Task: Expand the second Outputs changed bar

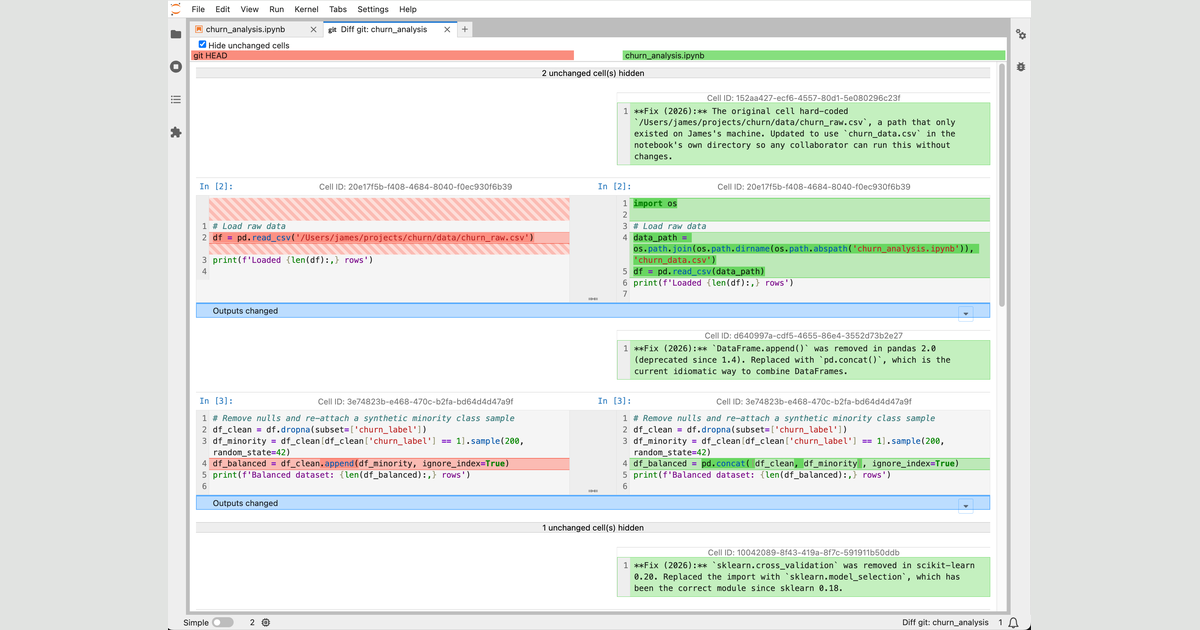Action: click(x=593, y=503)
